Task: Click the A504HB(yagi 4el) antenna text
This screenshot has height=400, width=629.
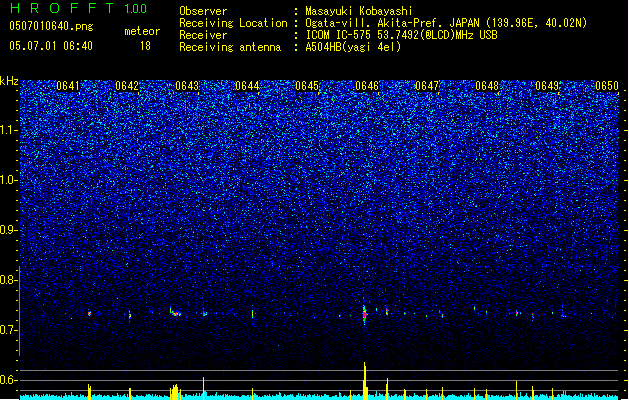Action: [x=353, y=47]
